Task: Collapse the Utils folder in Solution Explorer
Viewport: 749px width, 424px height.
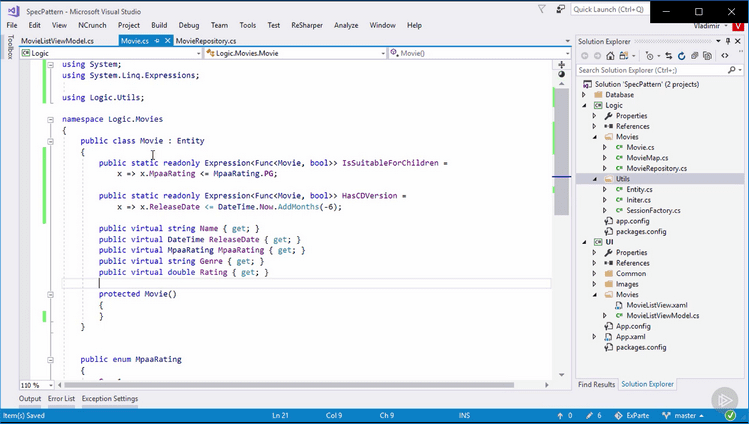Action: click(595, 179)
